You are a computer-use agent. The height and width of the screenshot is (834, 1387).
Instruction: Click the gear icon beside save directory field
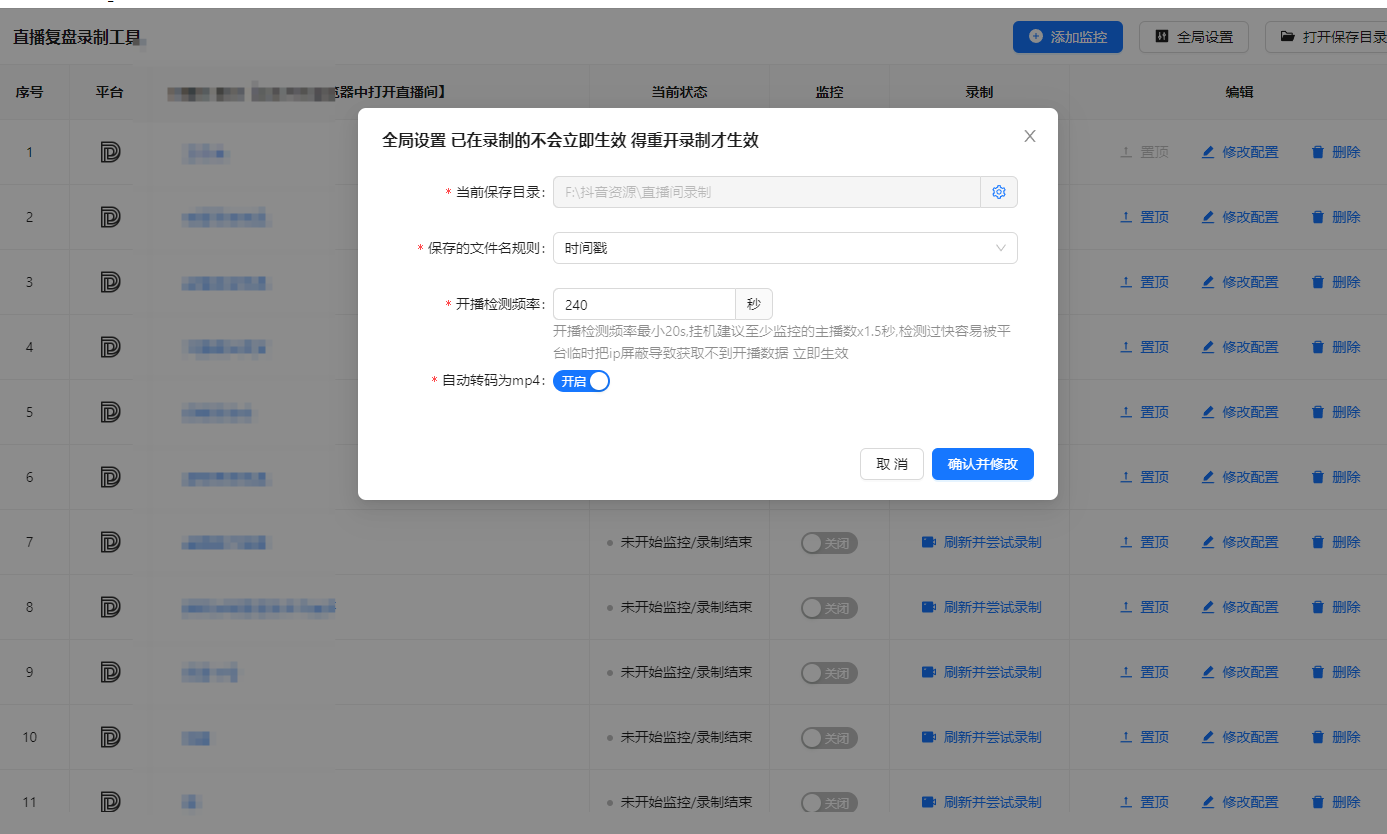point(998,192)
